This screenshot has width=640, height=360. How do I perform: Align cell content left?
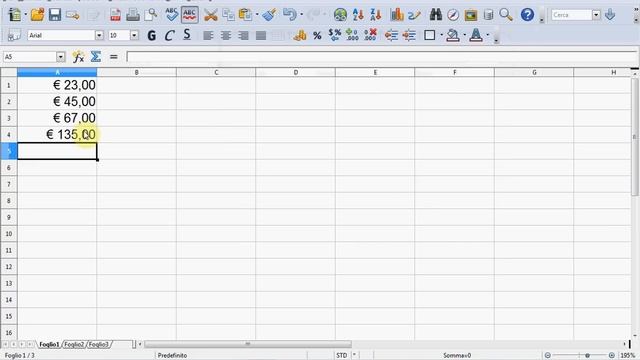click(x=208, y=36)
